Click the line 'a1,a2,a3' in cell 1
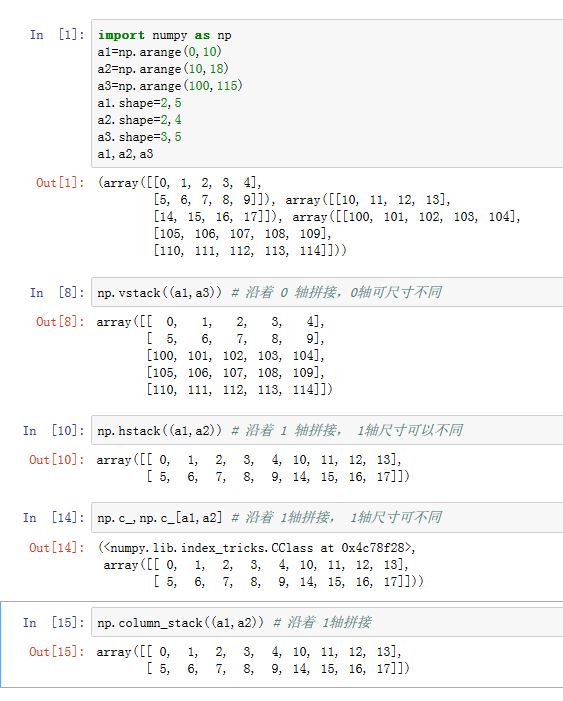Image resolution: width=563 pixels, height=701 pixels. point(125,154)
